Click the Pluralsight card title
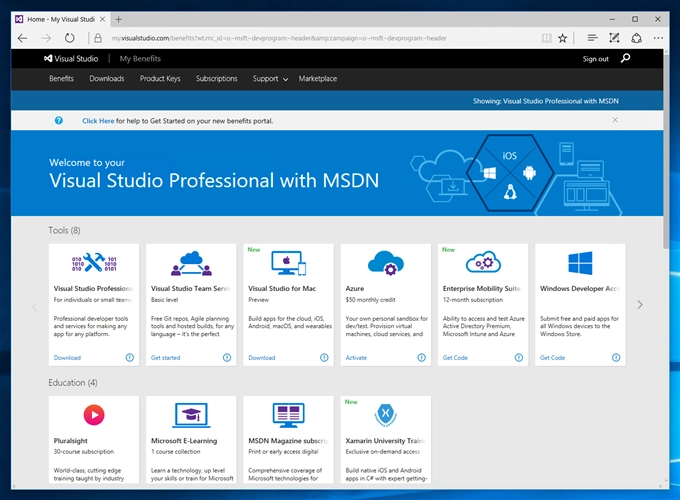The width and height of the screenshot is (680, 500). click(x=70, y=441)
